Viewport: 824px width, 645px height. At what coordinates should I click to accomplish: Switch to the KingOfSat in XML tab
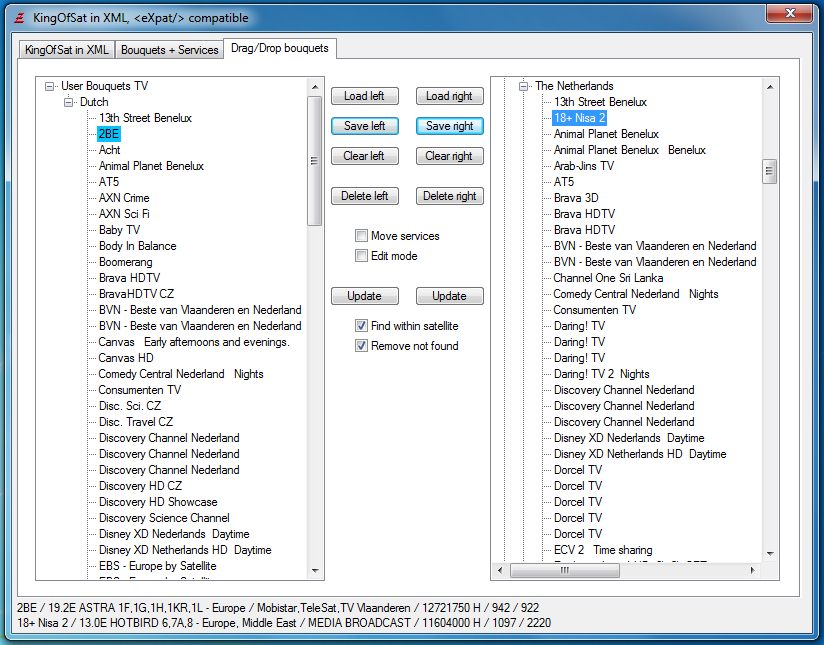point(66,50)
